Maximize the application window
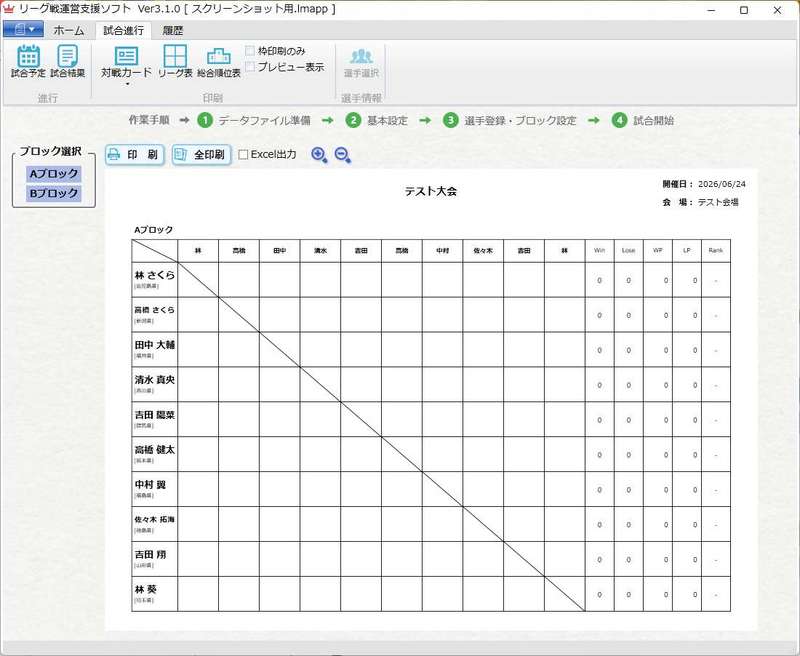800x656 pixels. coord(744,10)
